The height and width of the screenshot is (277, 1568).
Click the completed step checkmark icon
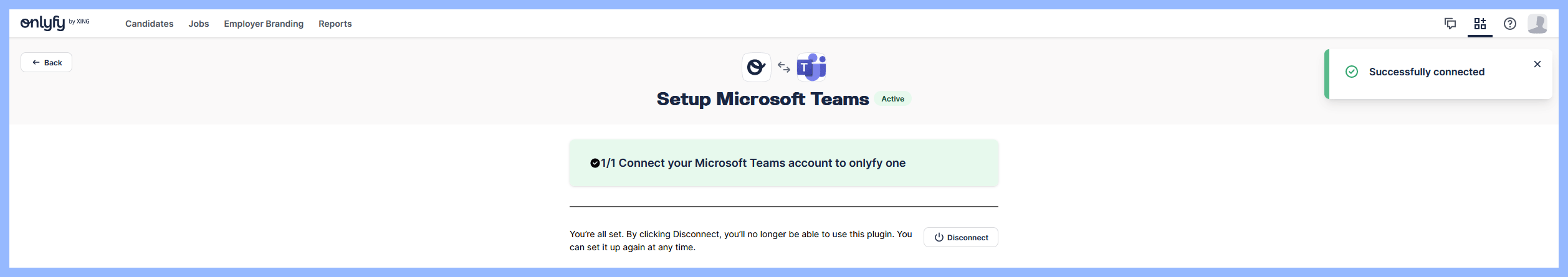595,163
